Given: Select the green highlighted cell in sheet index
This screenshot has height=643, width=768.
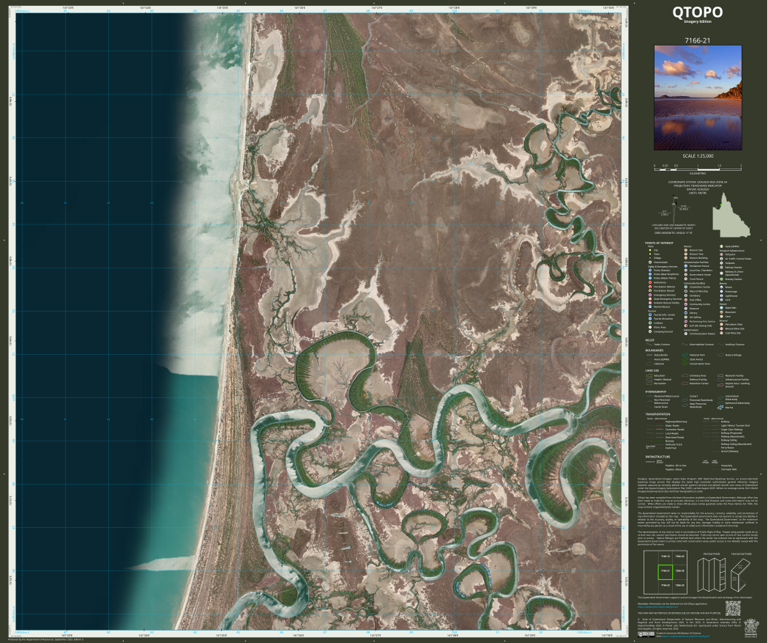Looking at the screenshot, I should (x=665, y=572).
